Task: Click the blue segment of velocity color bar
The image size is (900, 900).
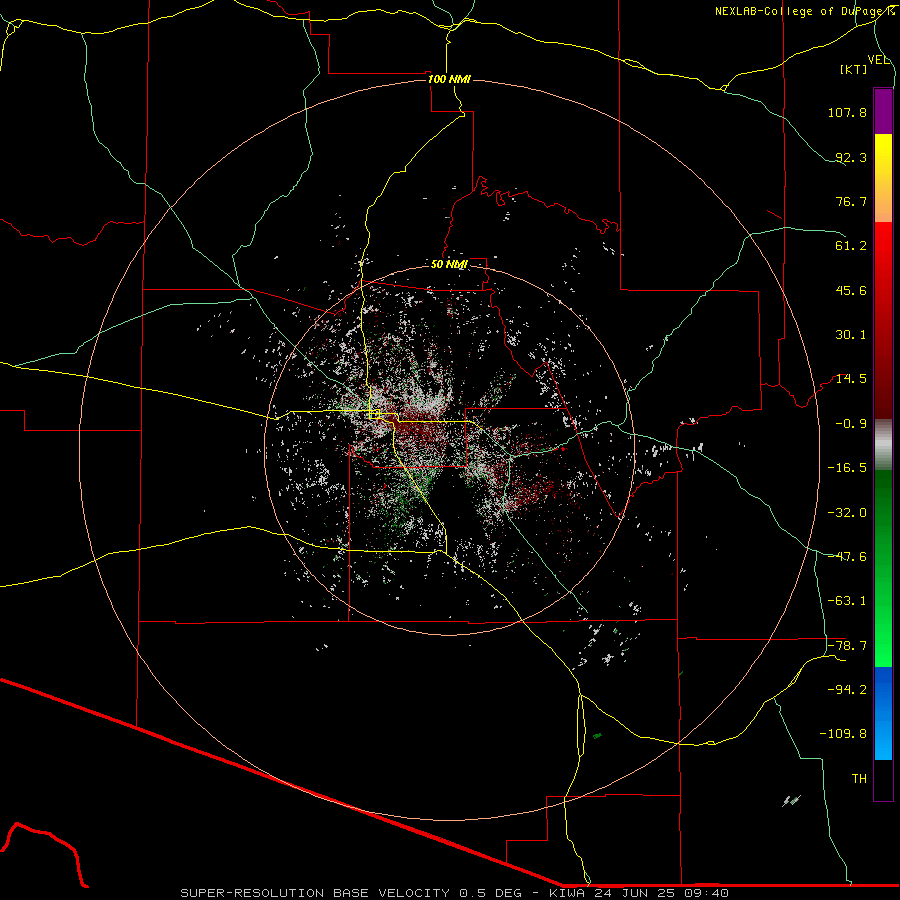Action: pos(883,713)
